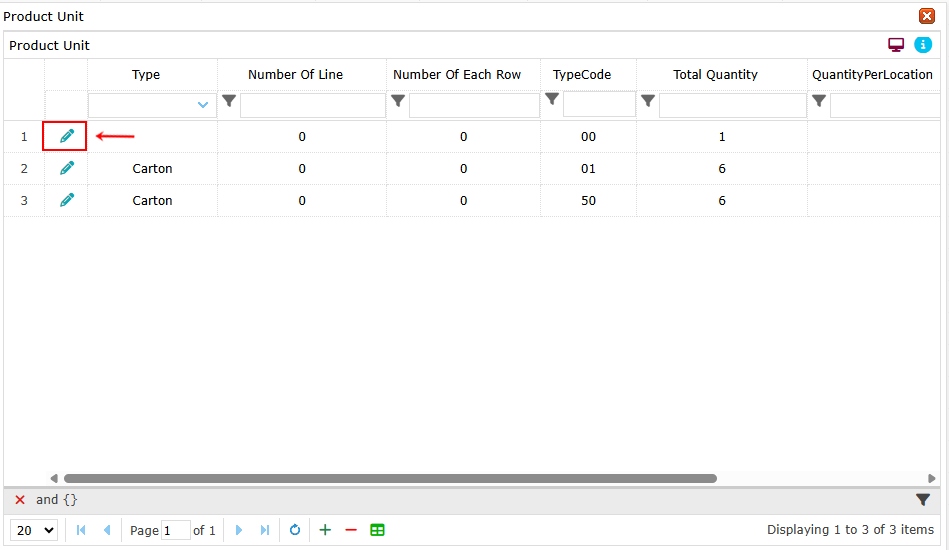
Task: Click the green plus add row icon
Action: pos(325,530)
